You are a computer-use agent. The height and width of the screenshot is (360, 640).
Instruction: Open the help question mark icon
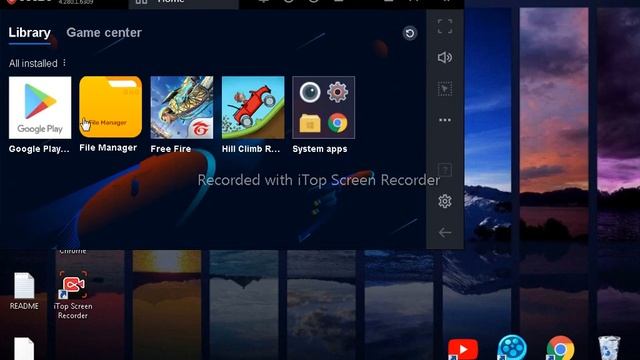(445, 169)
